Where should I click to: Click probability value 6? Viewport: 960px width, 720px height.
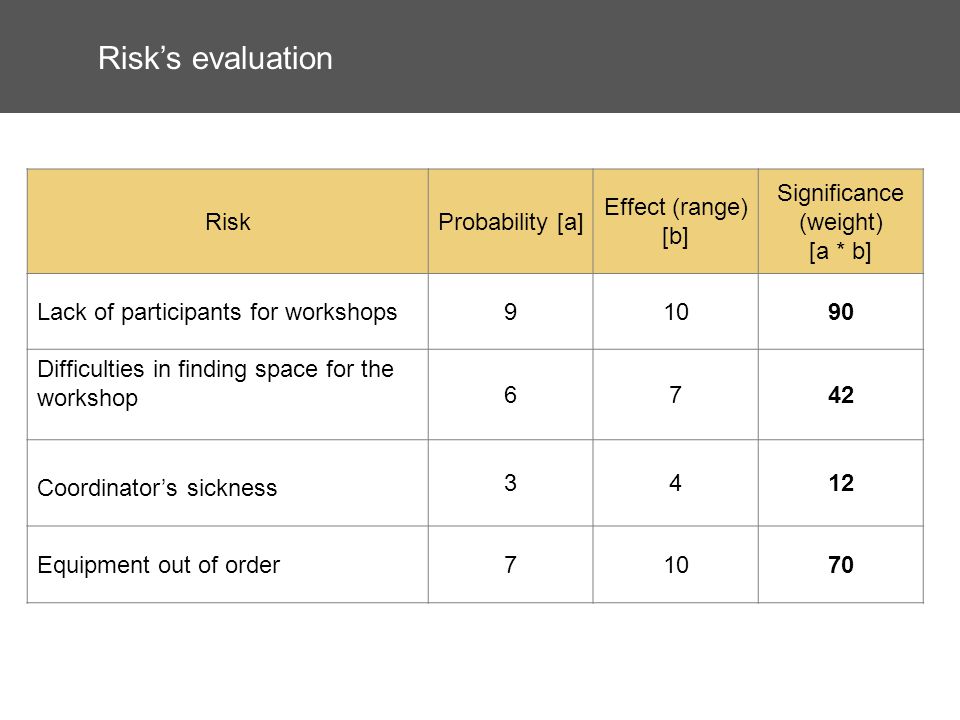coord(511,394)
